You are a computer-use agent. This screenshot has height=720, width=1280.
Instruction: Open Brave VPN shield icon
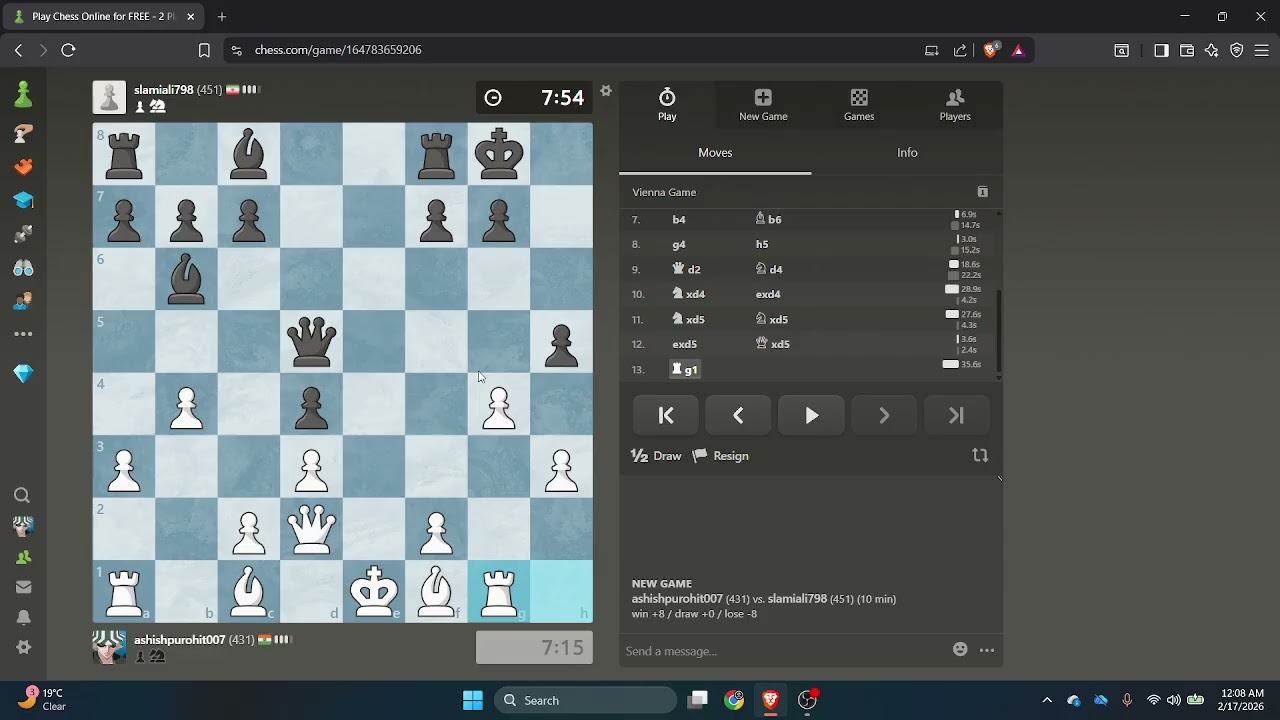(x=1237, y=50)
